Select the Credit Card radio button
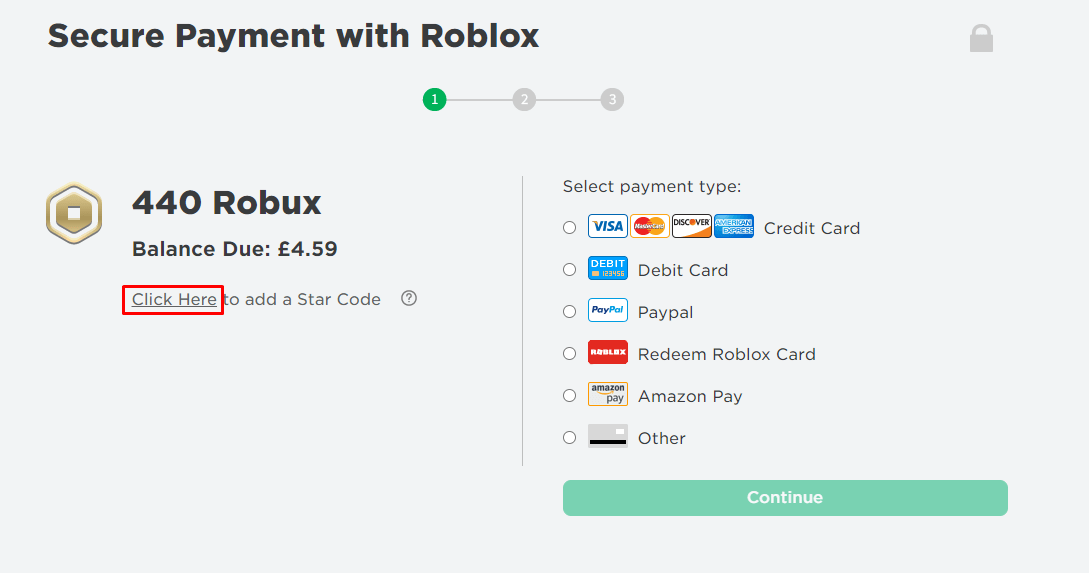Image resolution: width=1089 pixels, height=573 pixels. click(x=570, y=228)
